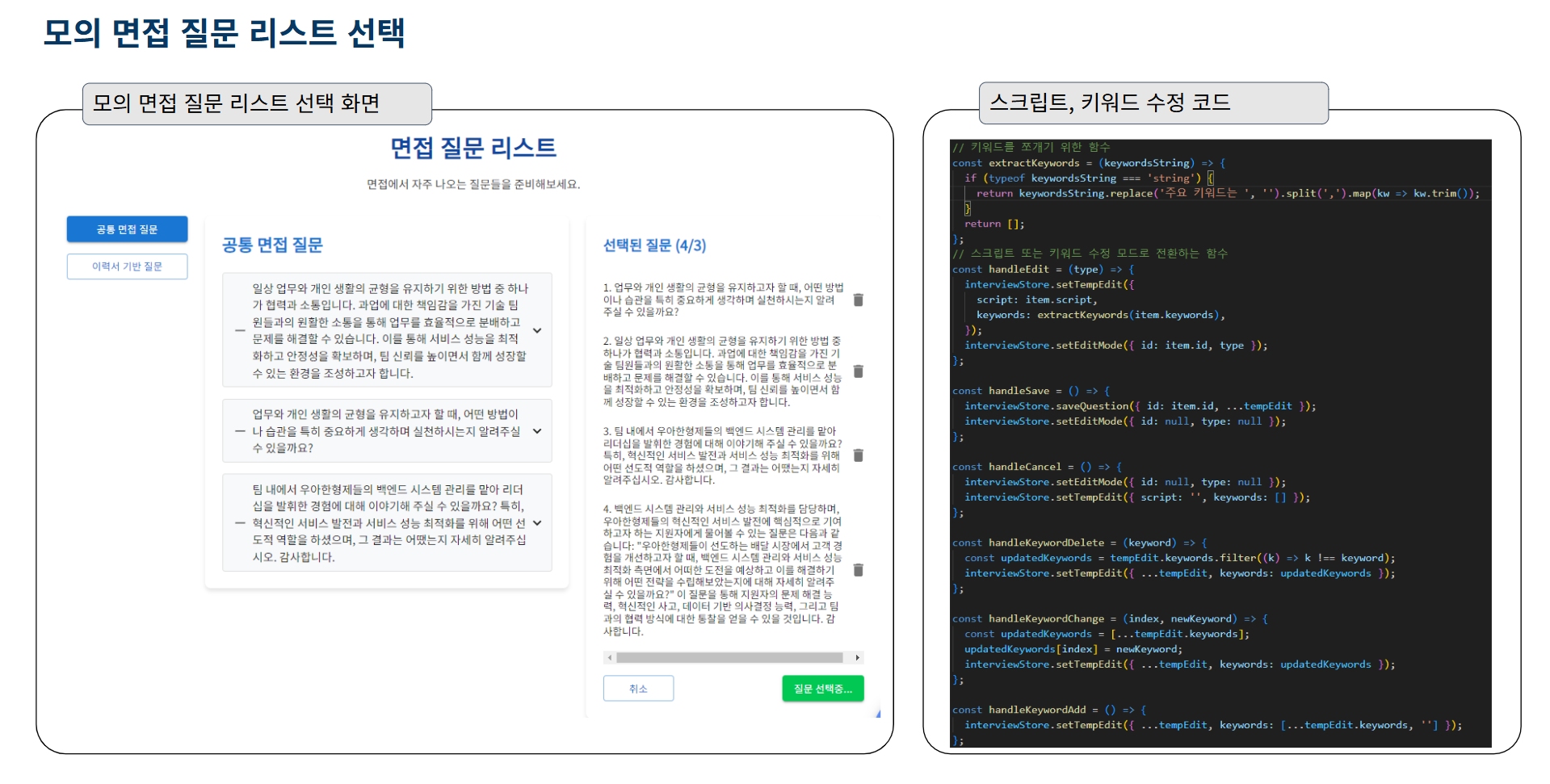The width and height of the screenshot is (1550, 784).
Task: Click the right arrow of the horizontal scrollbar
Action: [x=857, y=657]
